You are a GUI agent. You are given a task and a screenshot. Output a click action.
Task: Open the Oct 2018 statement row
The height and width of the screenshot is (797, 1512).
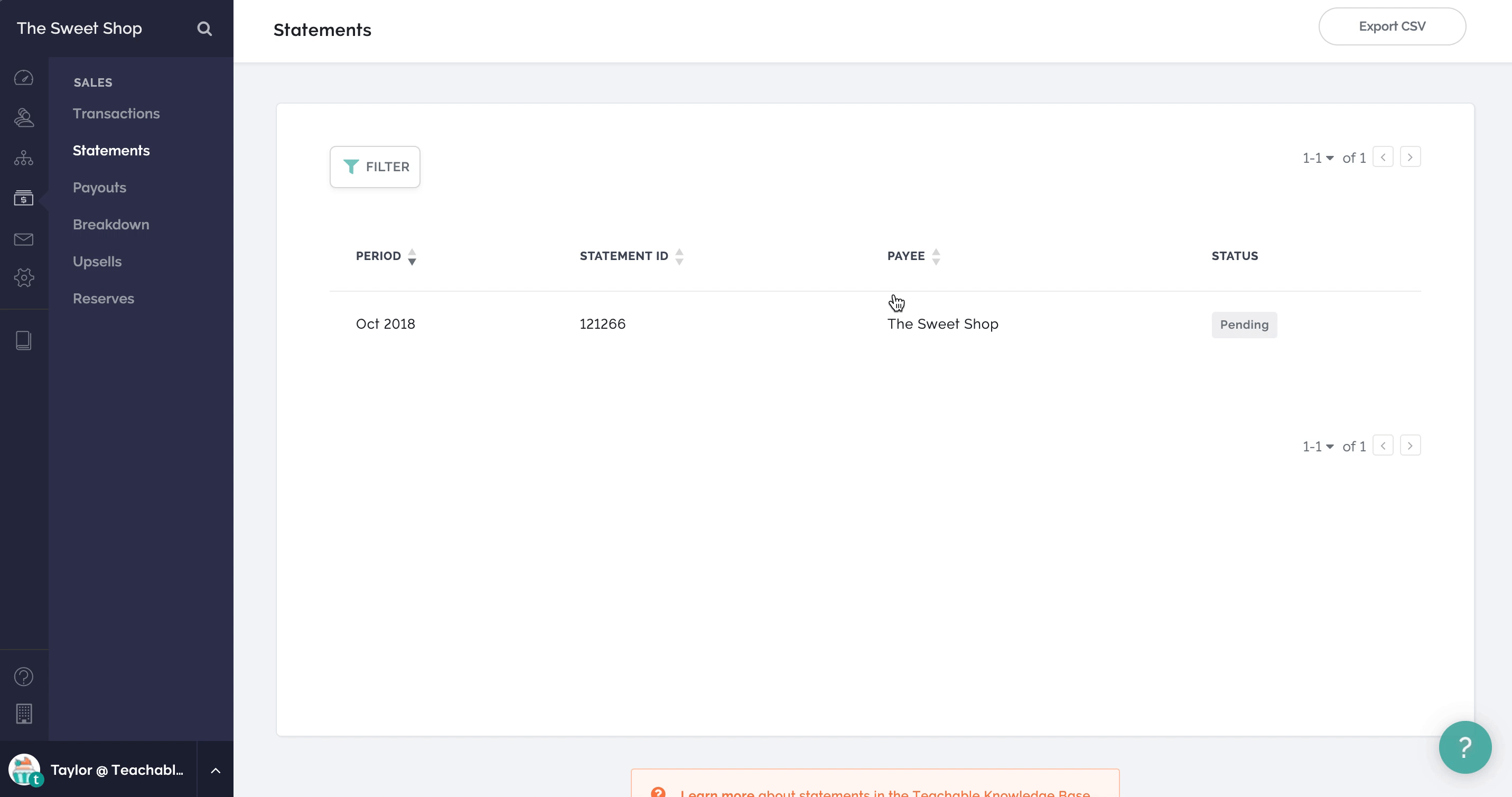click(x=874, y=324)
